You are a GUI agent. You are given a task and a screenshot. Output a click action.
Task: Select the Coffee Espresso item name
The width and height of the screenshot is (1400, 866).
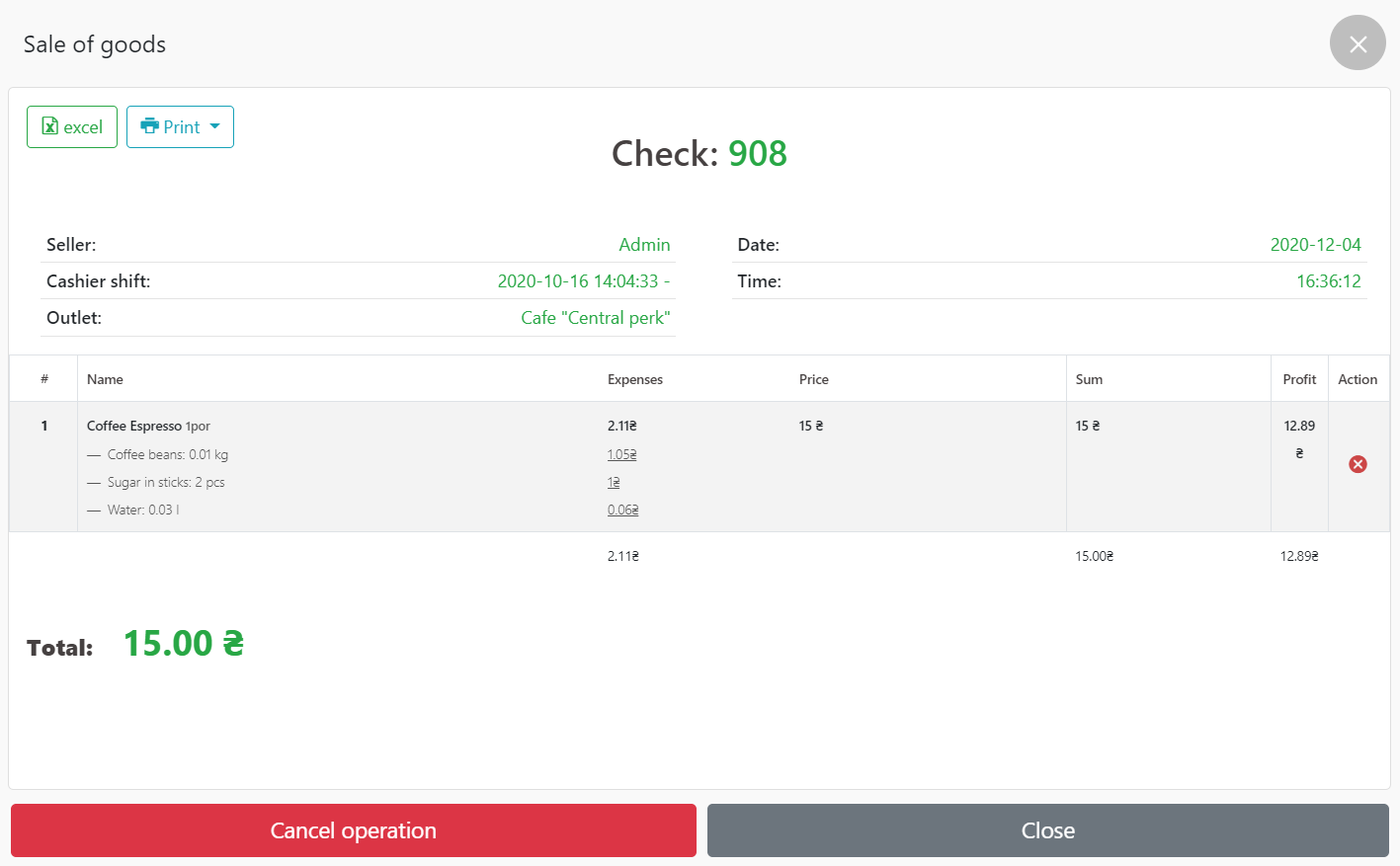(x=134, y=427)
